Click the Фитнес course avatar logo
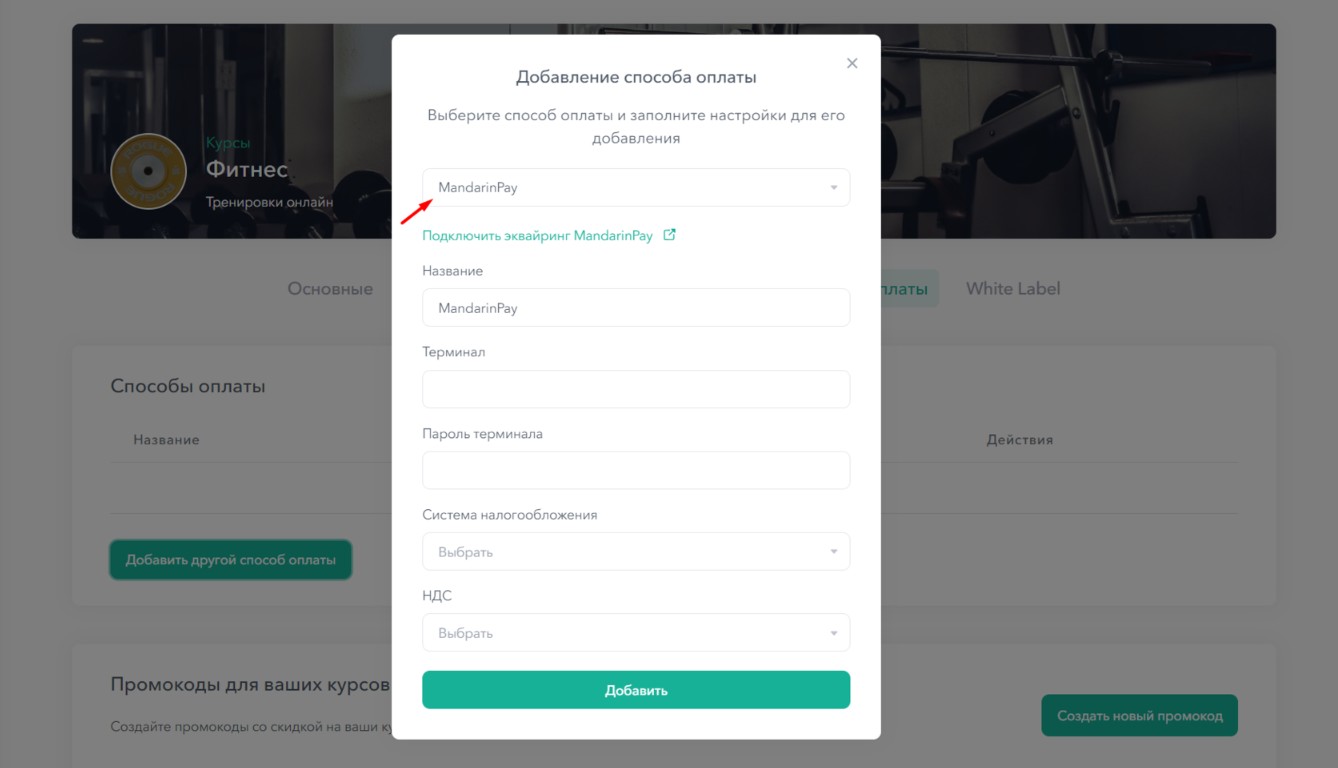The height and width of the screenshot is (768, 1338). click(x=148, y=171)
